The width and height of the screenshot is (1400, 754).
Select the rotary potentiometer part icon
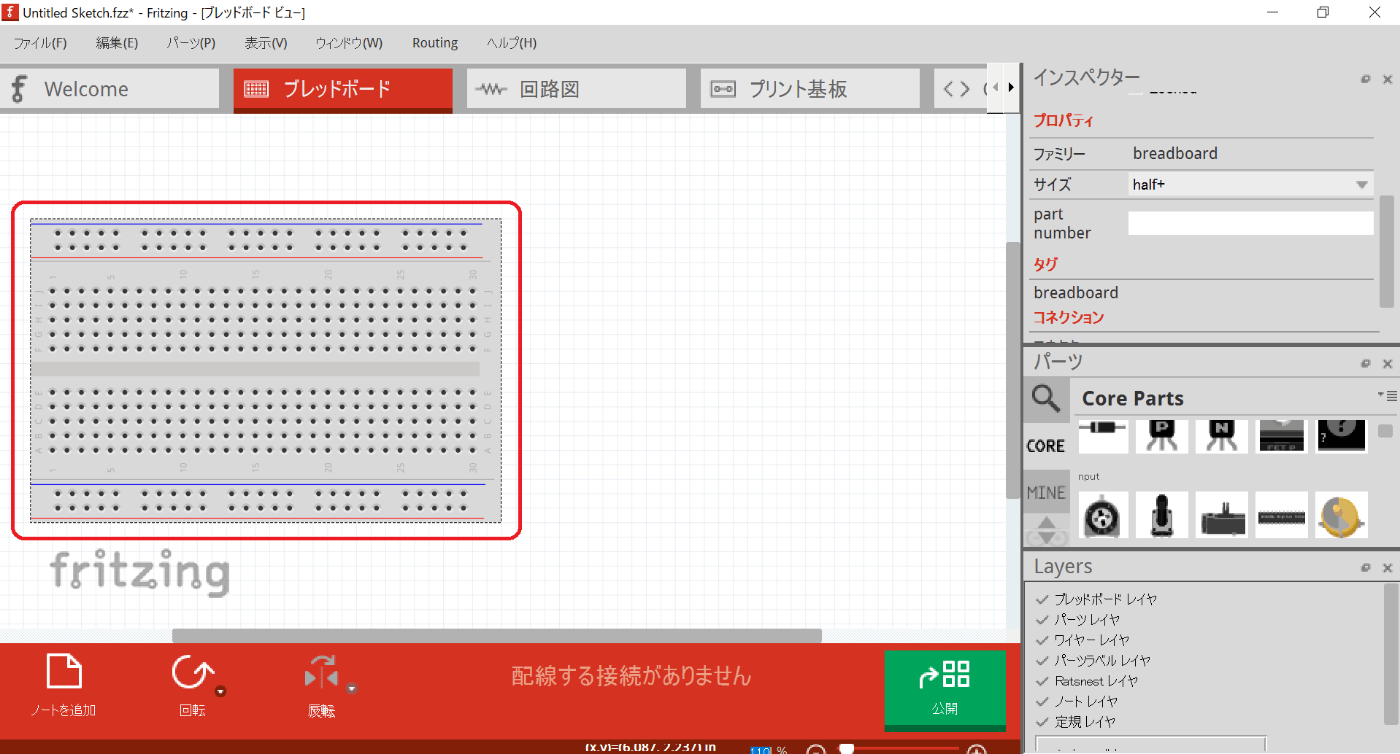1104,515
